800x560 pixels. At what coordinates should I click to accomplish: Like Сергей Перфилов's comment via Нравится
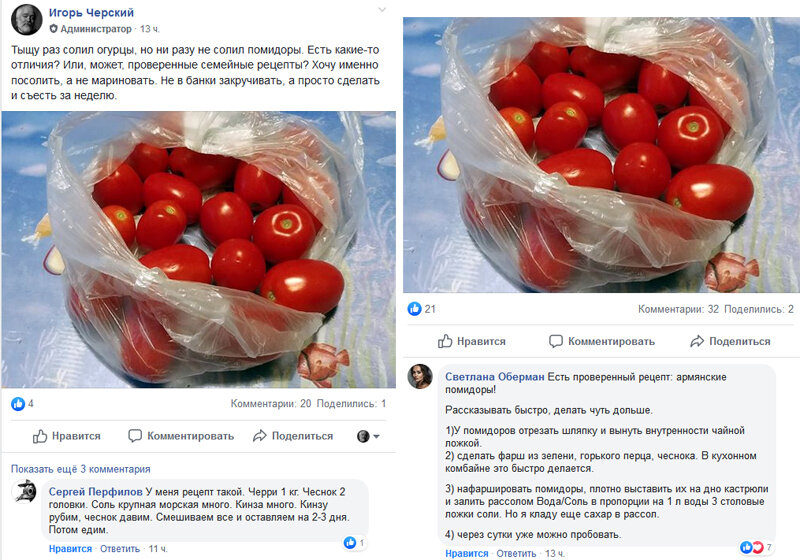[x=70, y=549]
